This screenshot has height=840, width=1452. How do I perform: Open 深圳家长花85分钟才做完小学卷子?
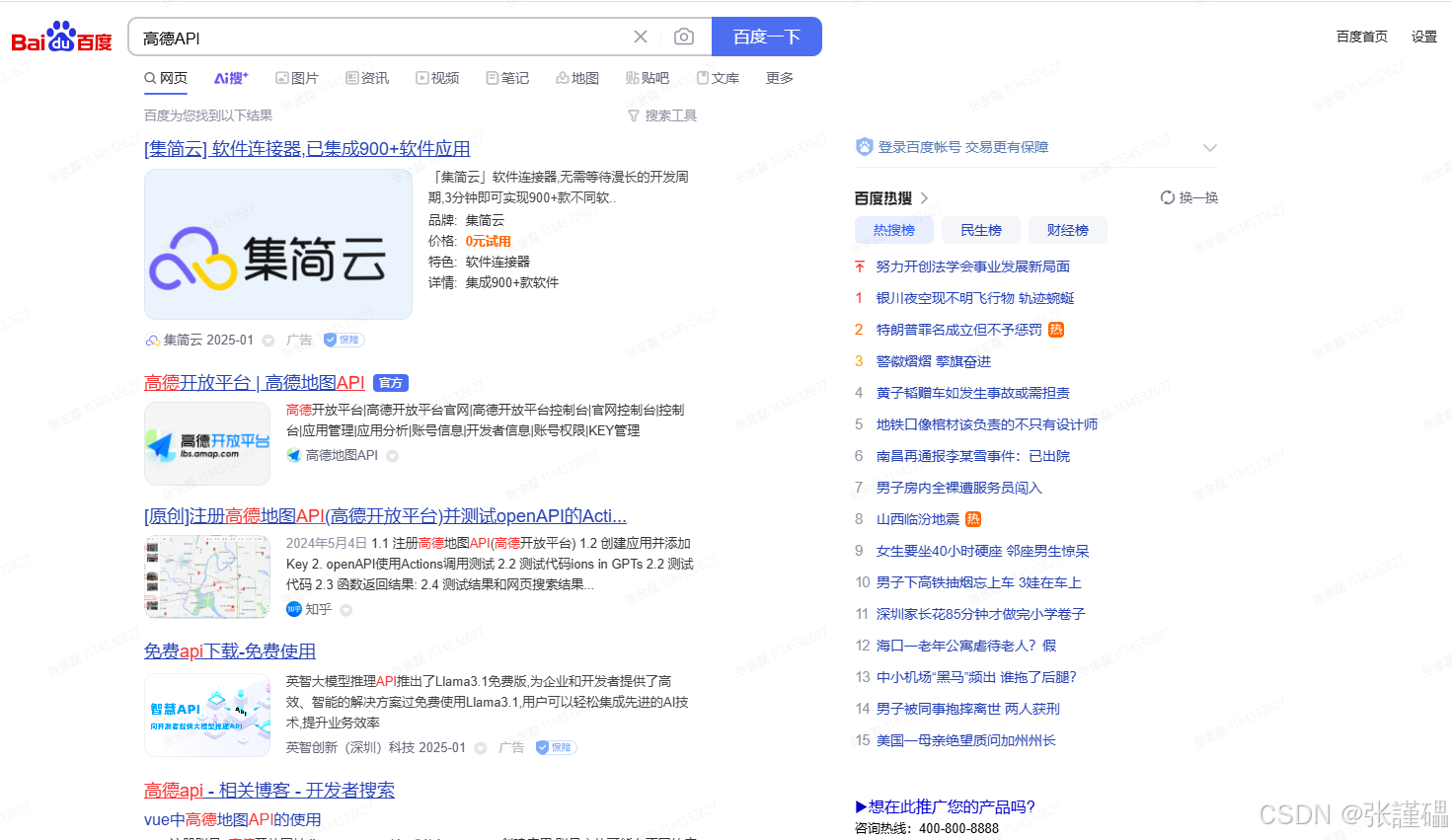pos(981,614)
